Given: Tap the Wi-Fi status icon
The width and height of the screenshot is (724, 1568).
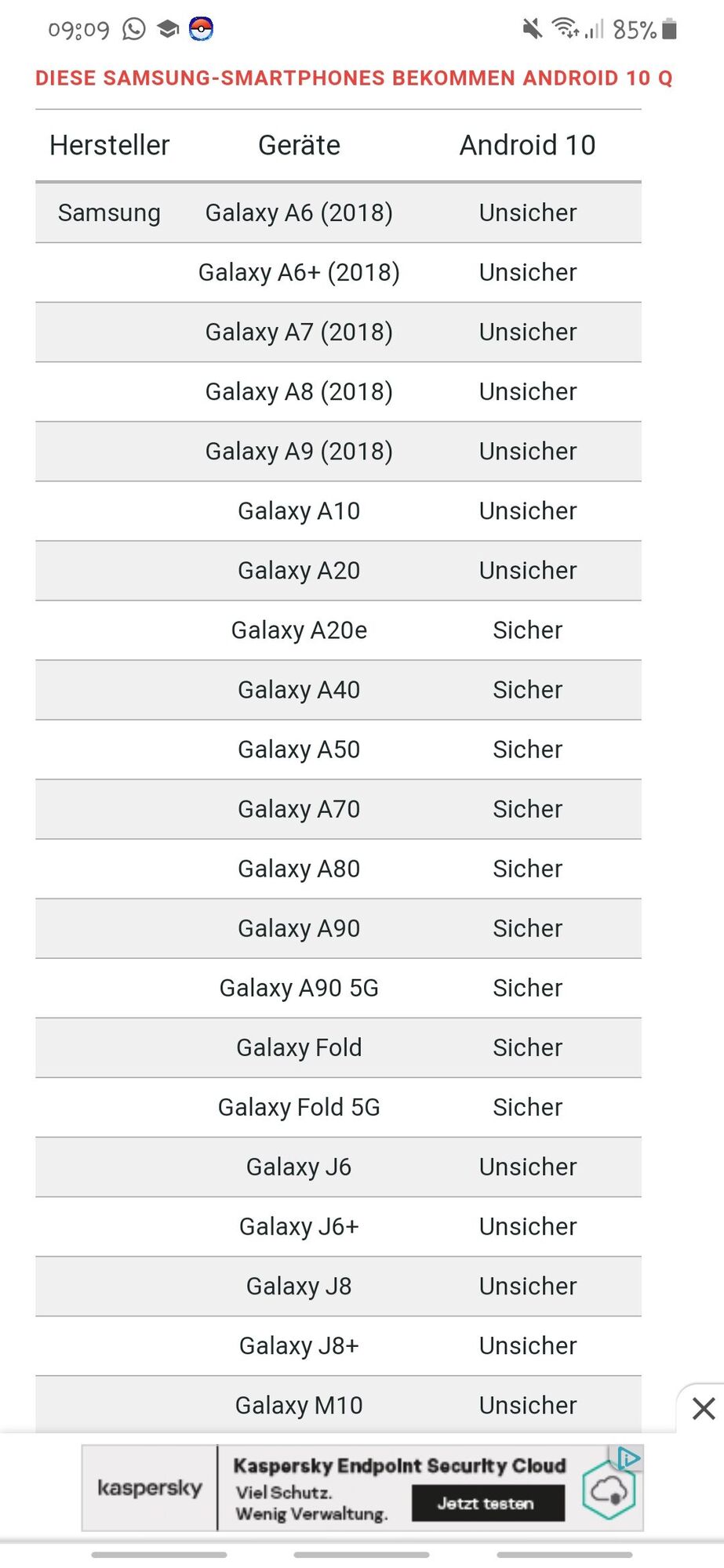Looking at the screenshot, I should pyautogui.click(x=565, y=28).
